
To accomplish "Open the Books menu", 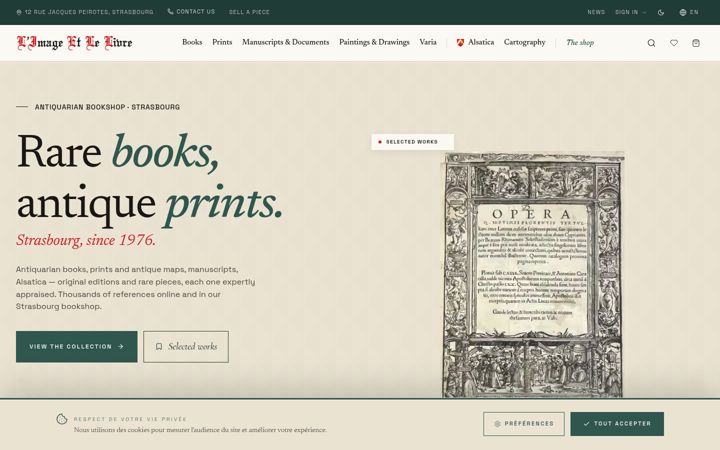I will [192, 42].
